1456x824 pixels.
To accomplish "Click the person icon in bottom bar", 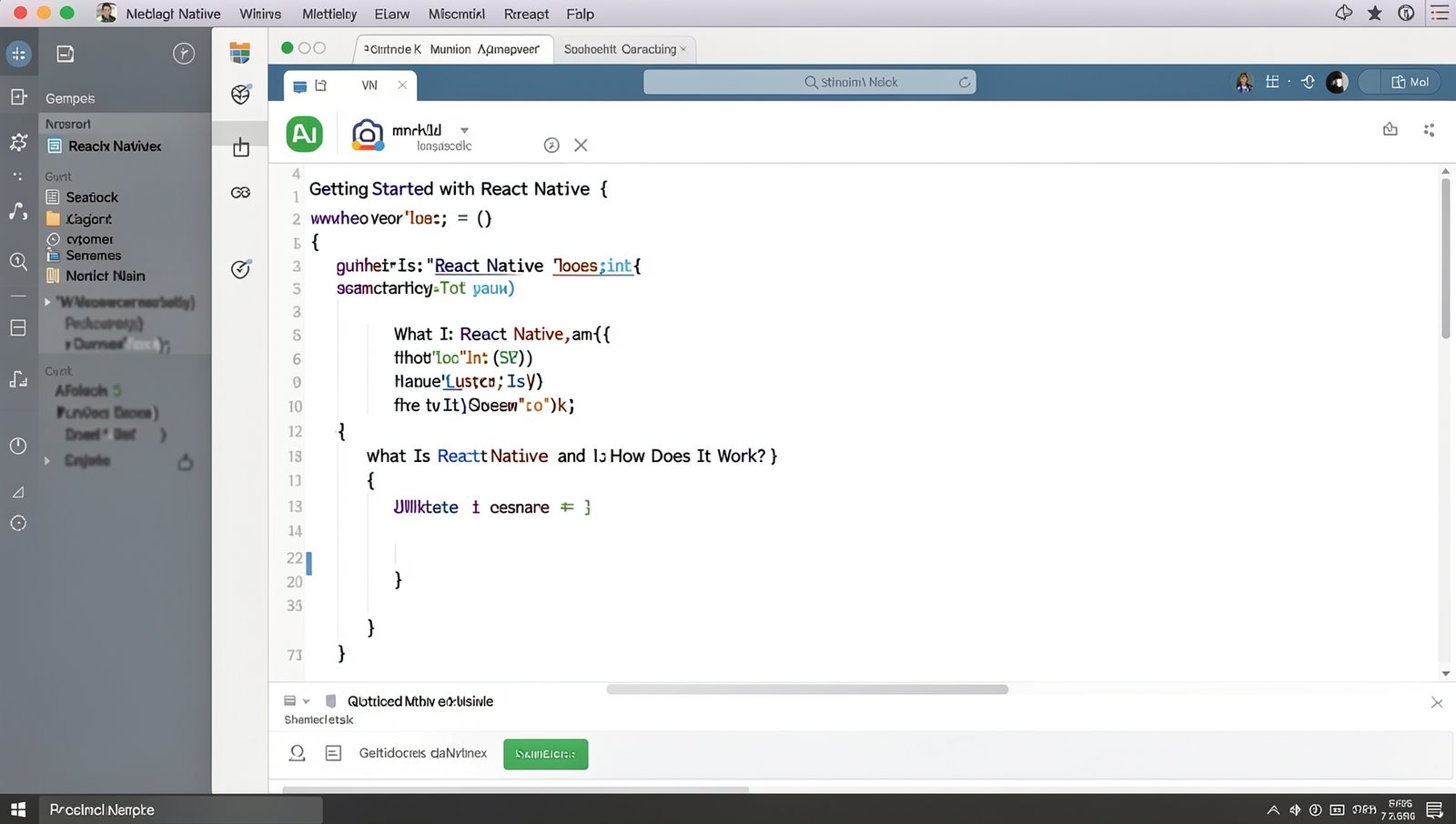I will click(297, 753).
